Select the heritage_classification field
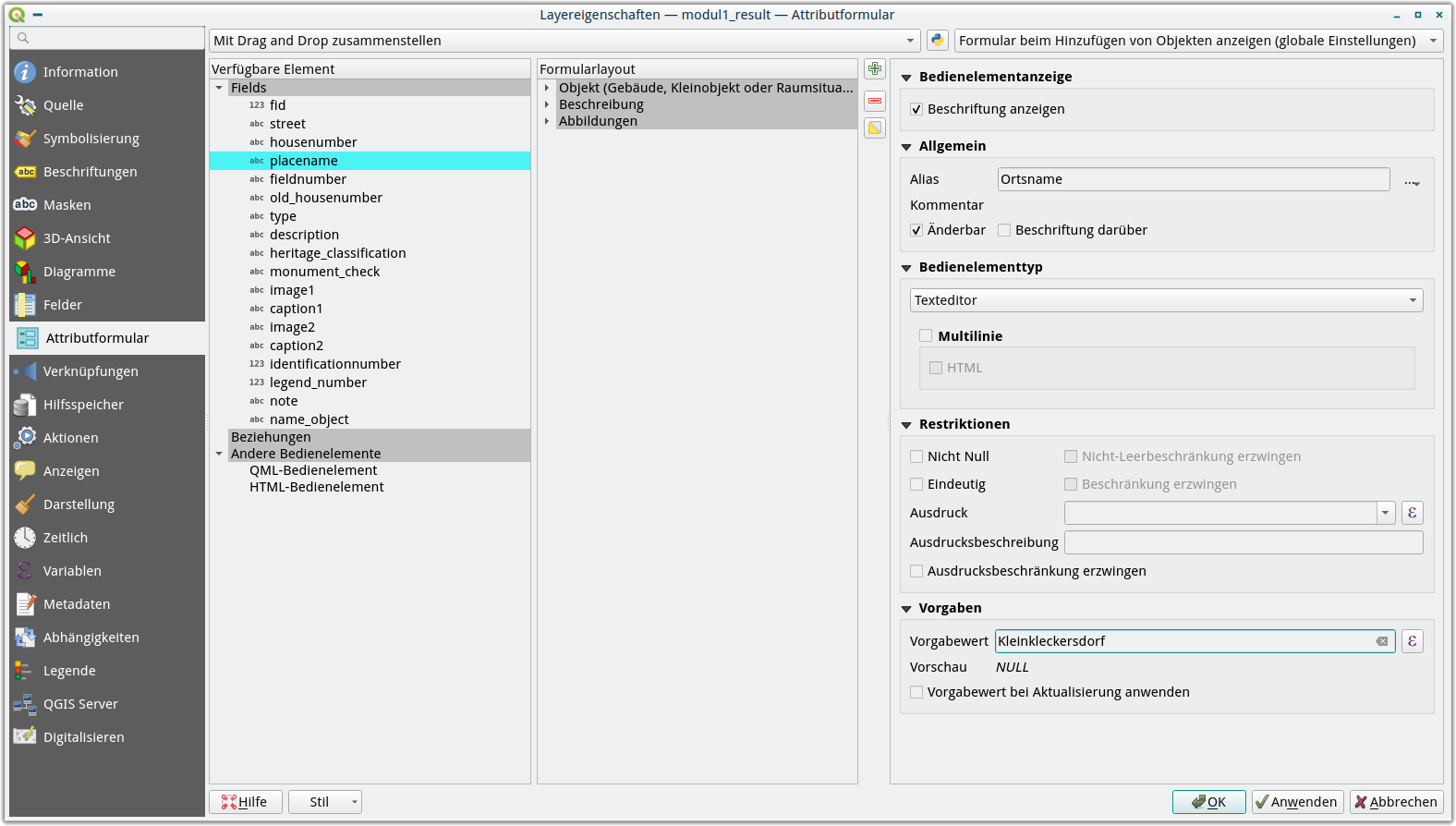This screenshot has height=826, width=1456. [337, 253]
